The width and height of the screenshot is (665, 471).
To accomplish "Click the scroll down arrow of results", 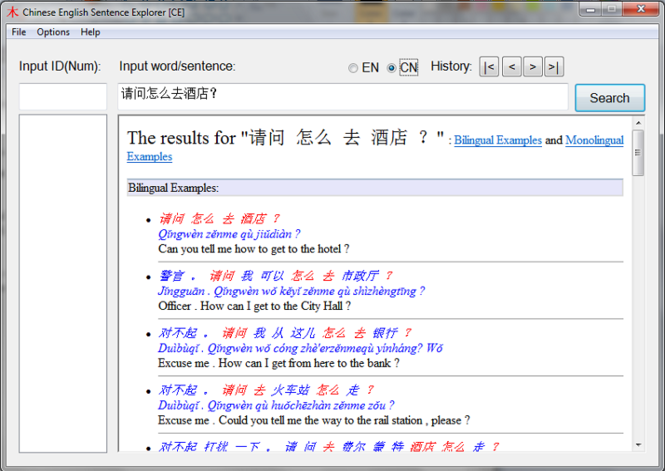I will (638, 445).
